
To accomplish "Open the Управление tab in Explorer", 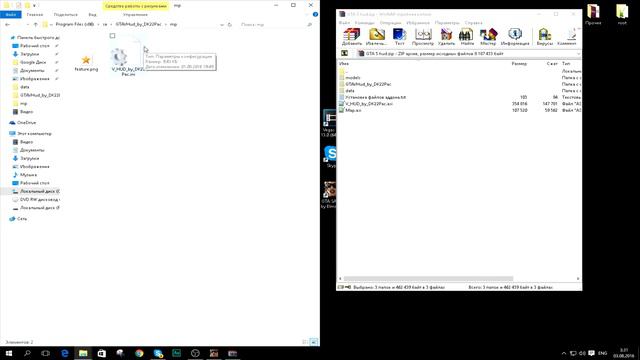I will coord(136,15).
